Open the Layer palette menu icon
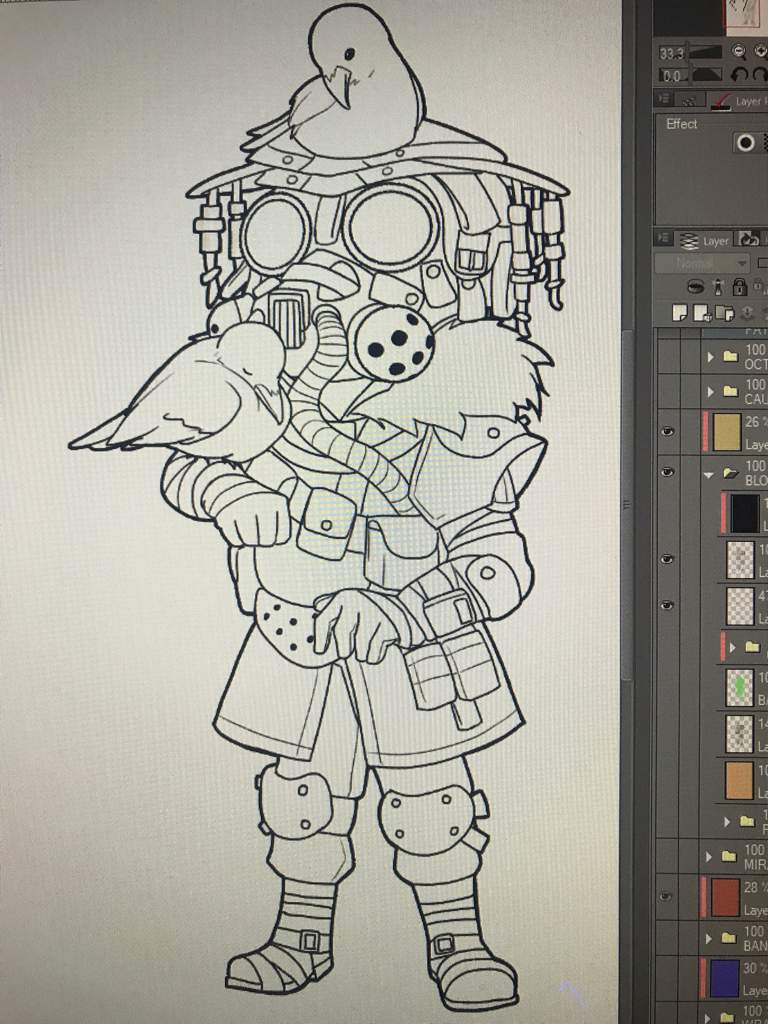 point(664,240)
